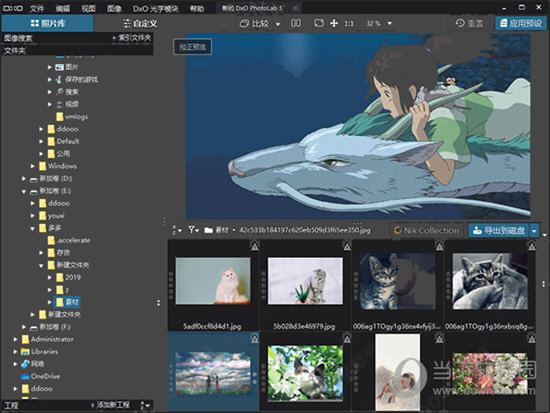550x413 pixels.
Task: Click the viewer panel vertical dots handle
Action: click(x=165, y=221)
